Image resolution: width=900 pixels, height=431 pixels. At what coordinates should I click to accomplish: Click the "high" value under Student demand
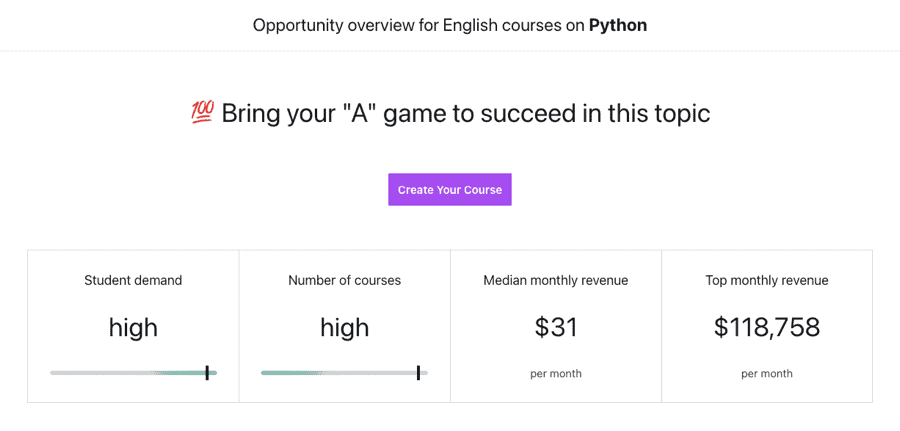point(133,327)
